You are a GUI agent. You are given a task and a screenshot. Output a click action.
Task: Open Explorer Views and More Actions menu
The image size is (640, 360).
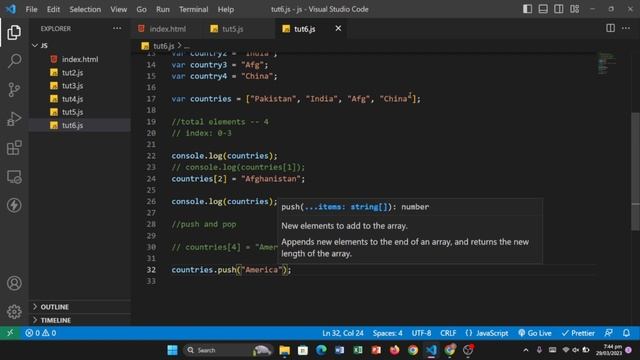(x=117, y=28)
